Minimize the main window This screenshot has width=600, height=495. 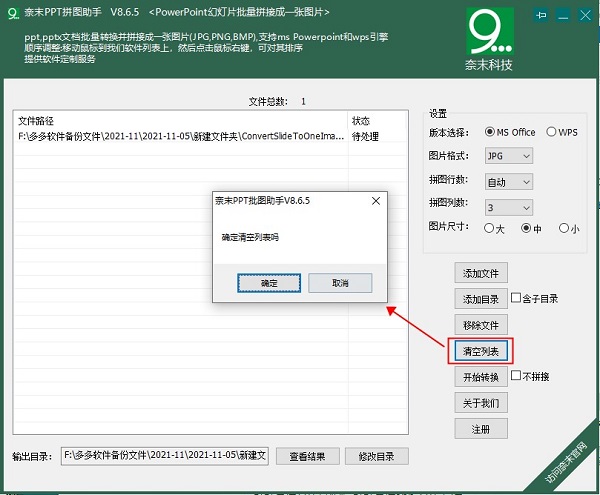click(x=563, y=16)
